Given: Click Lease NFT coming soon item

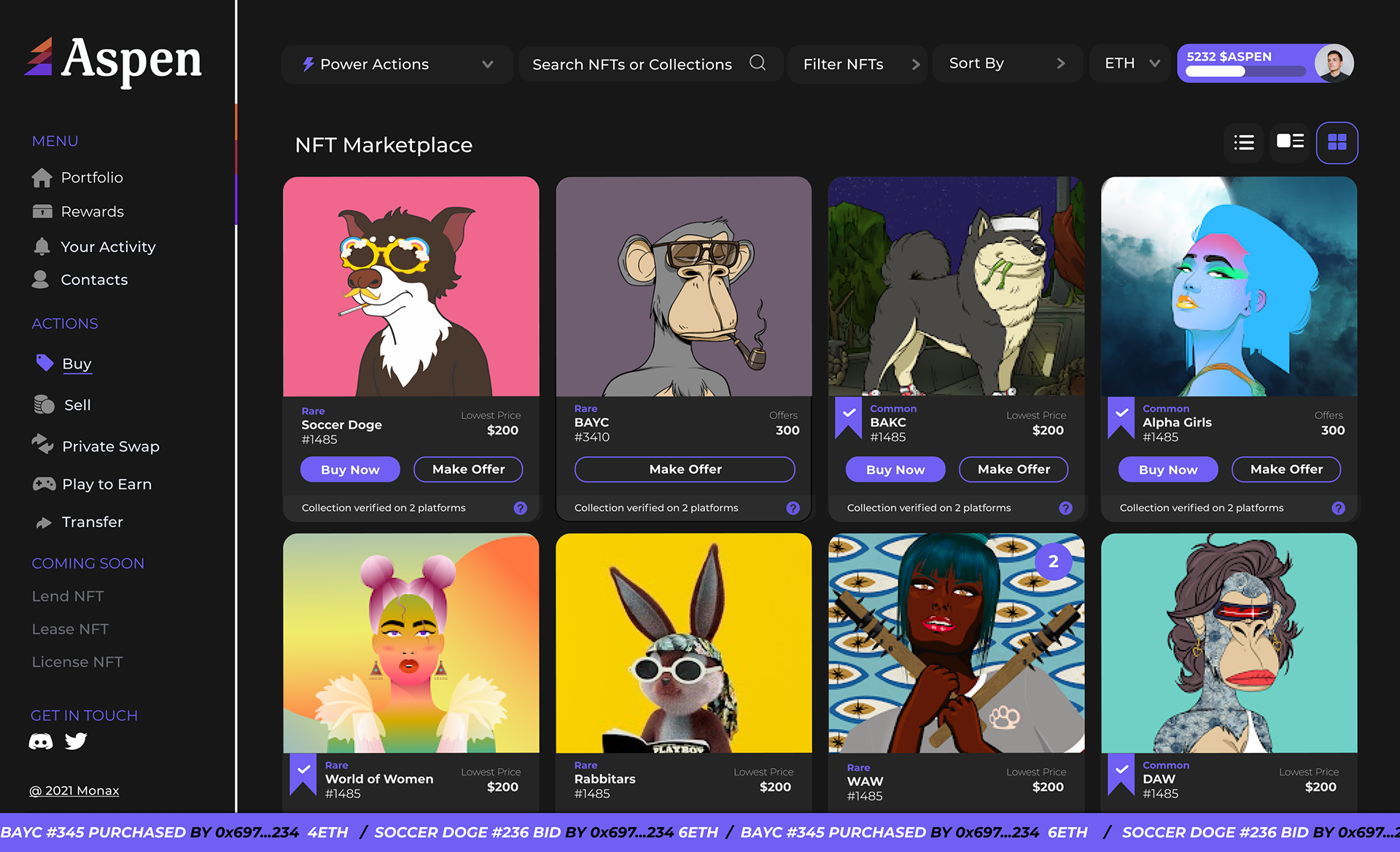Looking at the screenshot, I should click(70, 629).
